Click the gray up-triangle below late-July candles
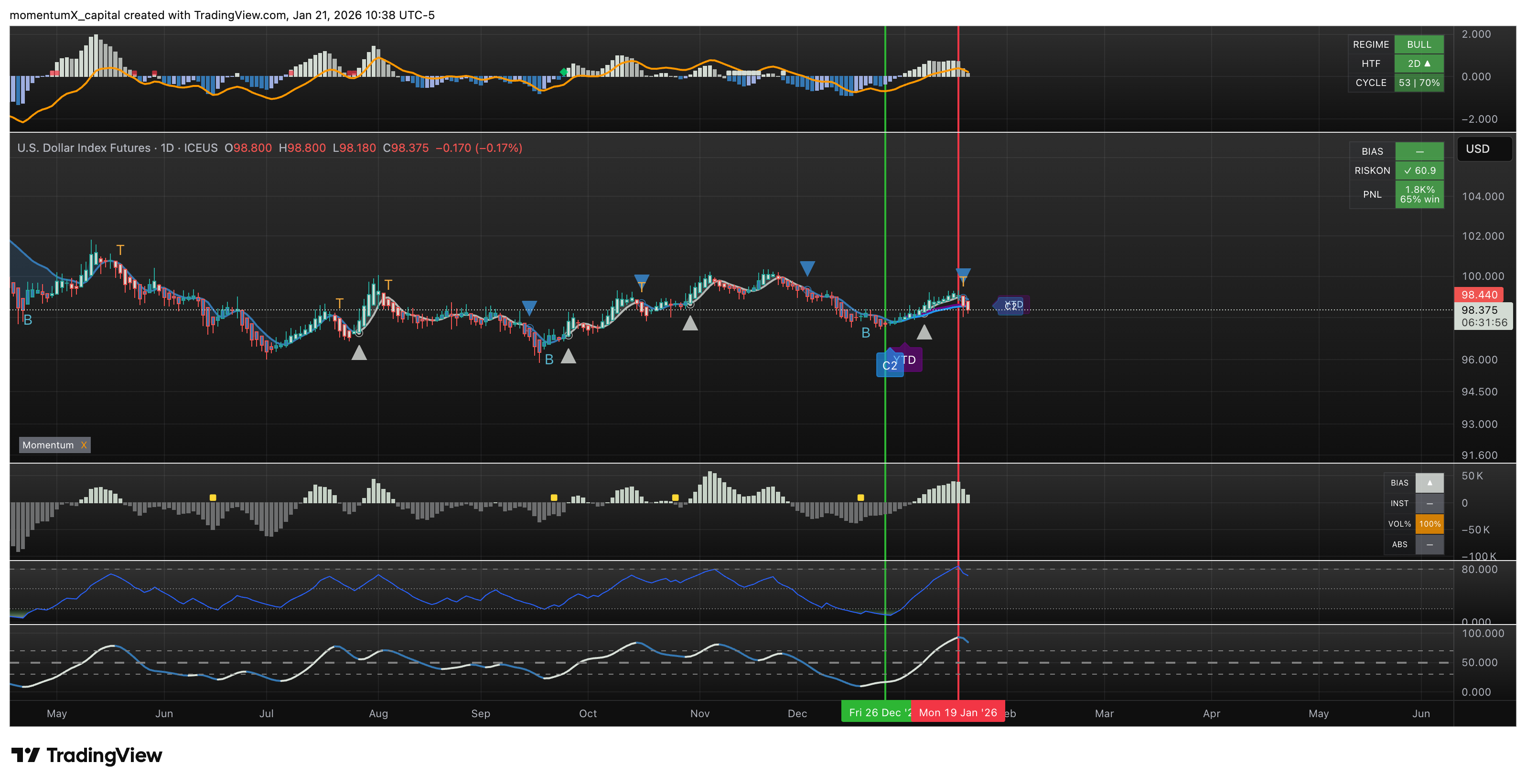Screen dimensions: 1526x784 click(x=359, y=353)
